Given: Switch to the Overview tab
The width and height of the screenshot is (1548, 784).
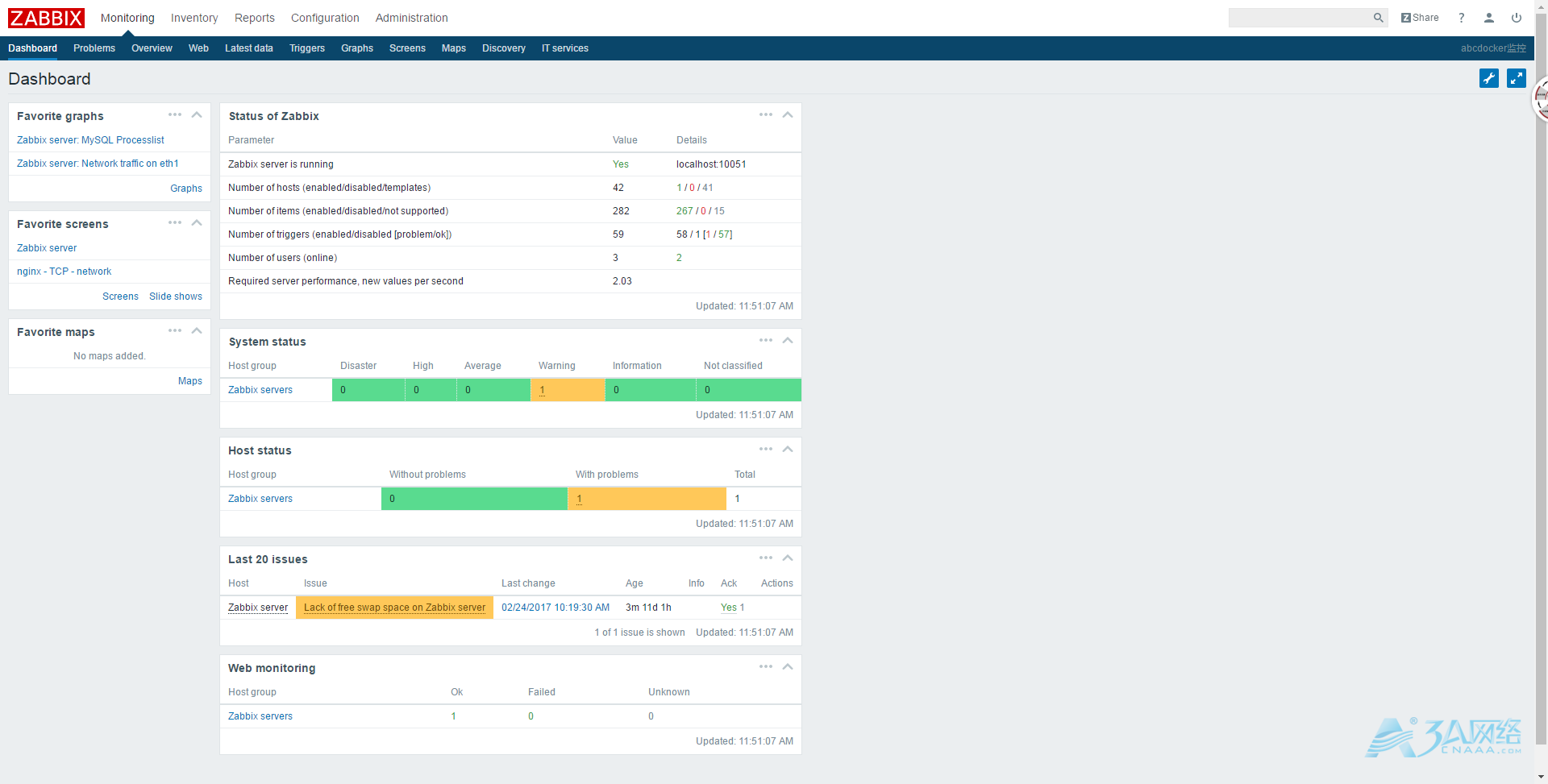Looking at the screenshot, I should (x=152, y=48).
